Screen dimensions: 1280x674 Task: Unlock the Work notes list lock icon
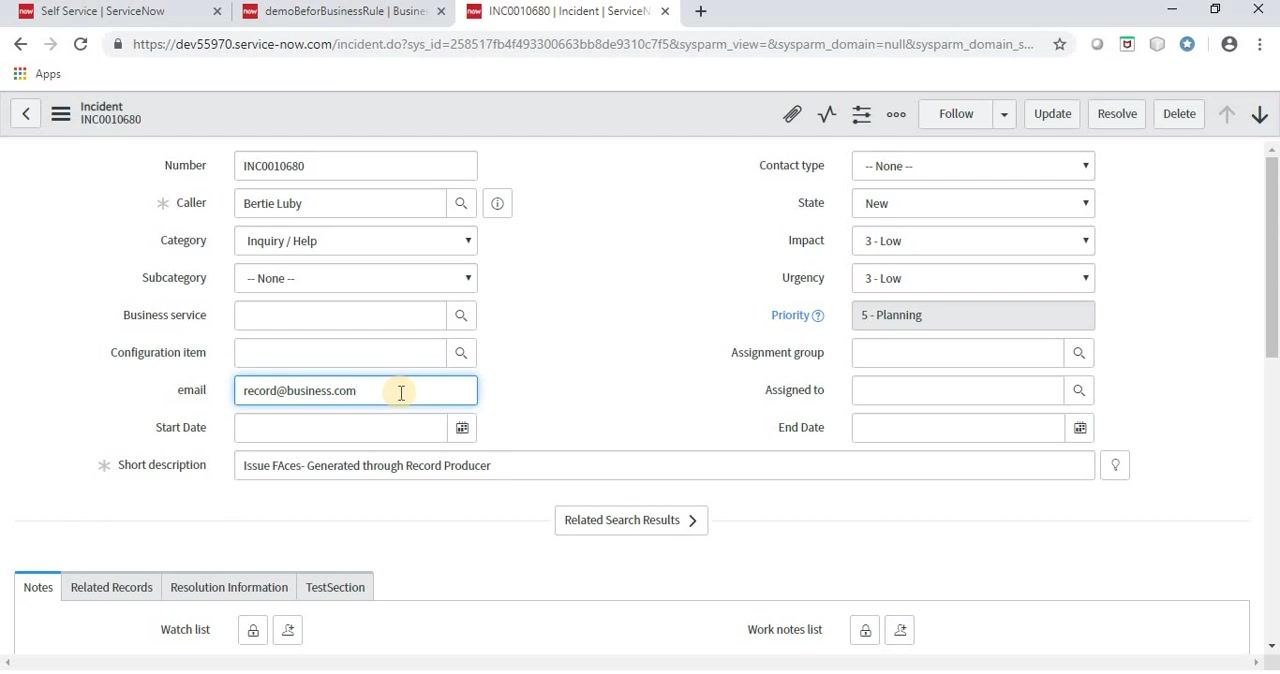(x=865, y=630)
